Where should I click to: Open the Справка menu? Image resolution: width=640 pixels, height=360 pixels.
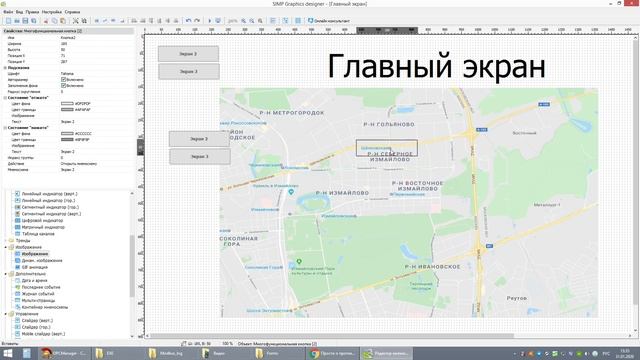click(x=72, y=12)
